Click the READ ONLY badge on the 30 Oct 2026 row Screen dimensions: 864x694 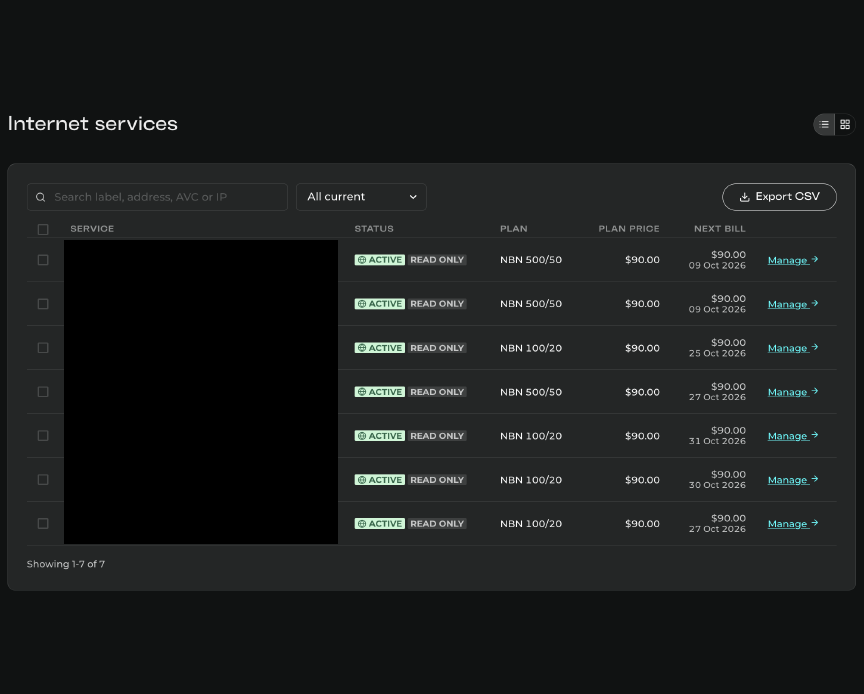[437, 480]
